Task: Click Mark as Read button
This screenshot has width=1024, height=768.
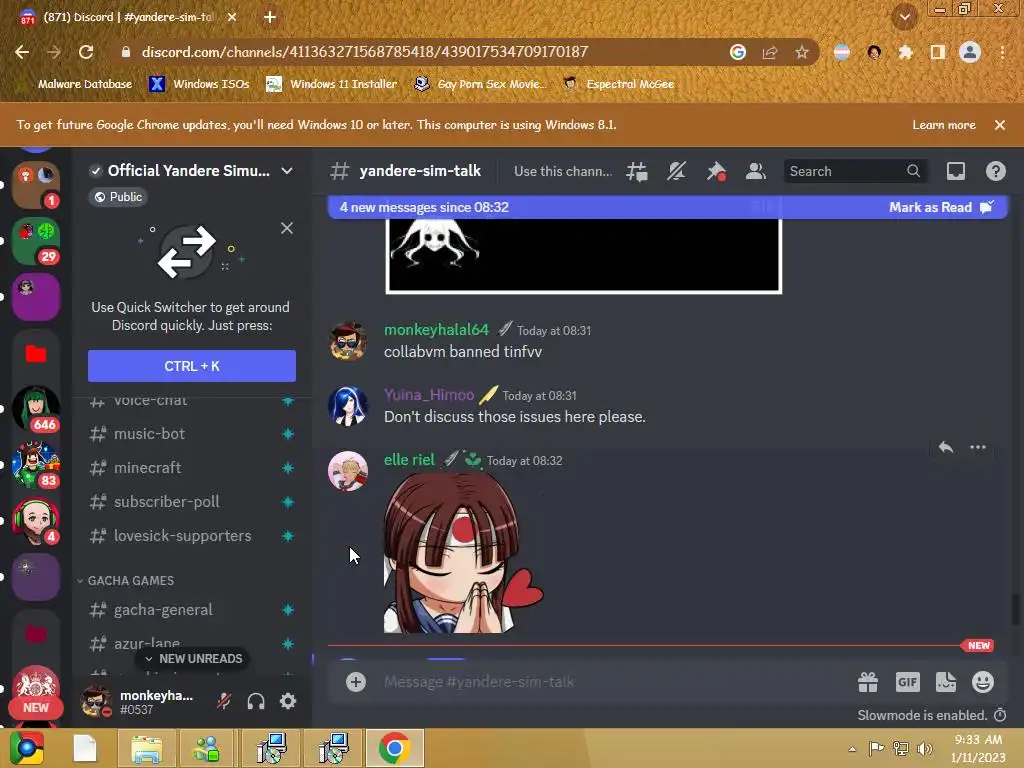Action: tap(940, 207)
